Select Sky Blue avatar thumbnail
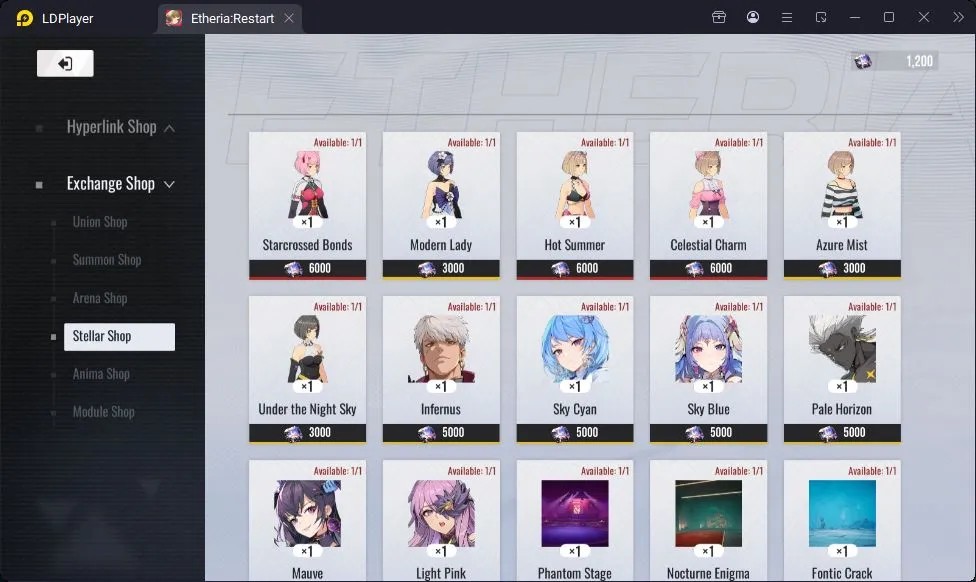The image size is (976, 582). (x=708, y=349)
